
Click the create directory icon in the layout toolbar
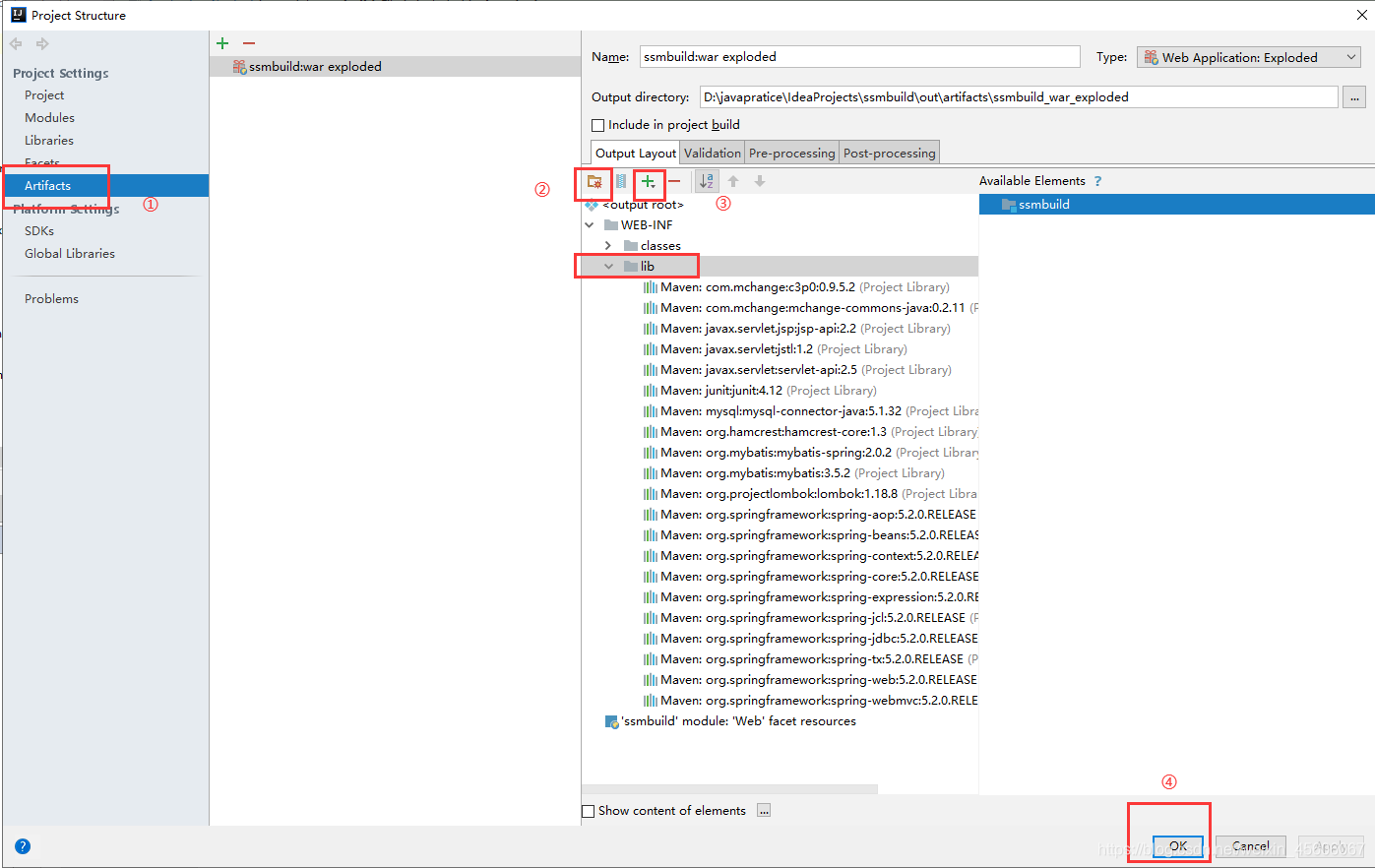594,181
